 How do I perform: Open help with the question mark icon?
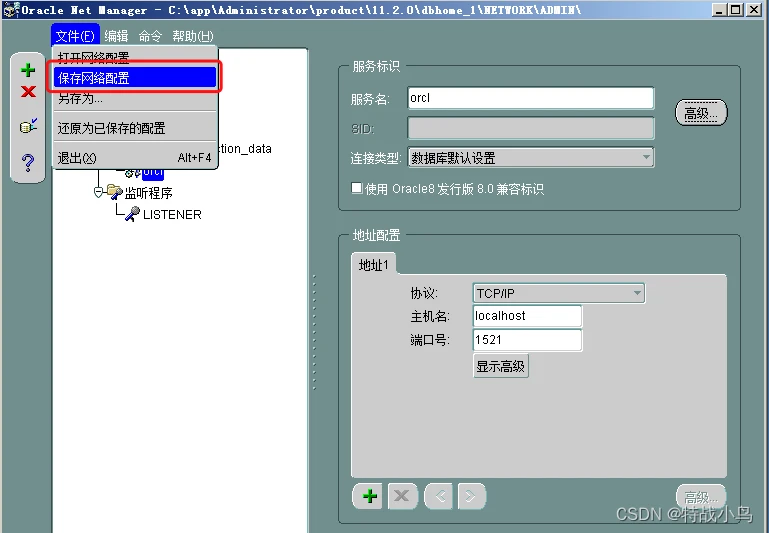[28, 162]
